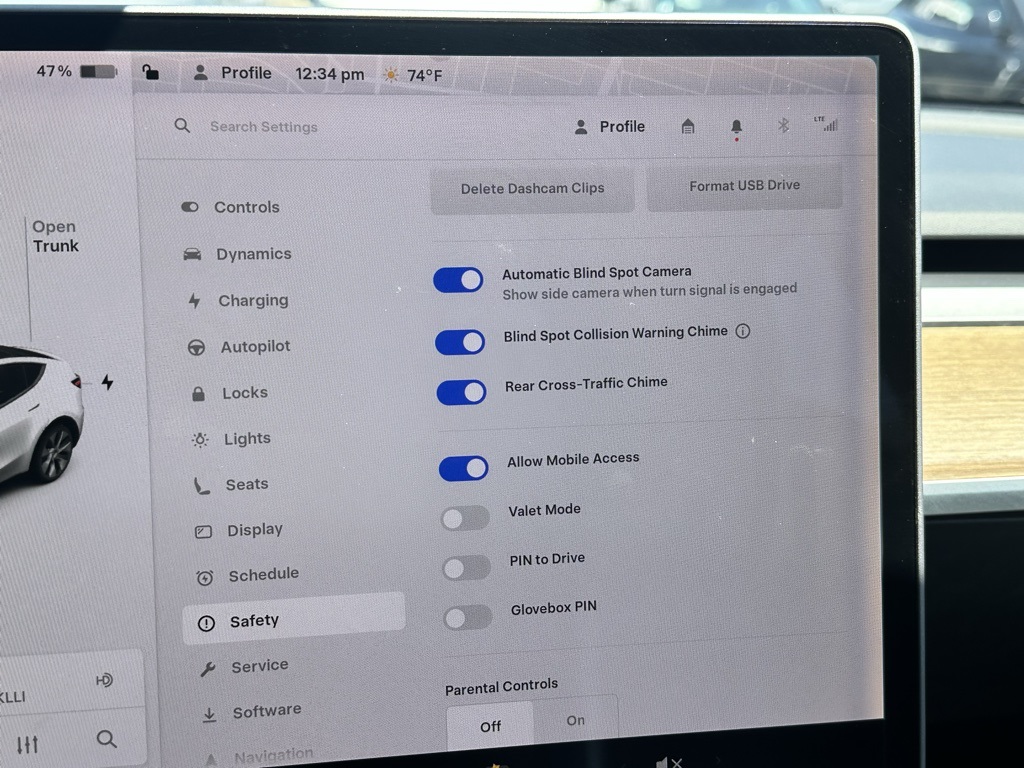
Task: Focus the Search Settings field
Action: click(264, 127)
